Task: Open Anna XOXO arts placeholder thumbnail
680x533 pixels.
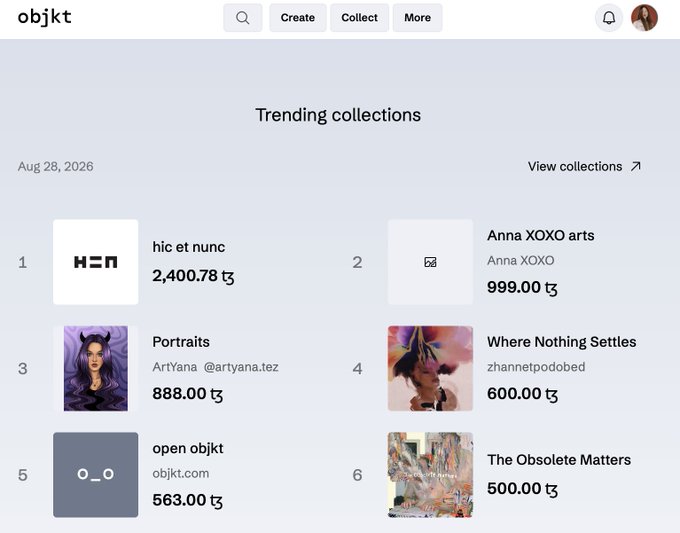Action: [430, 262]
